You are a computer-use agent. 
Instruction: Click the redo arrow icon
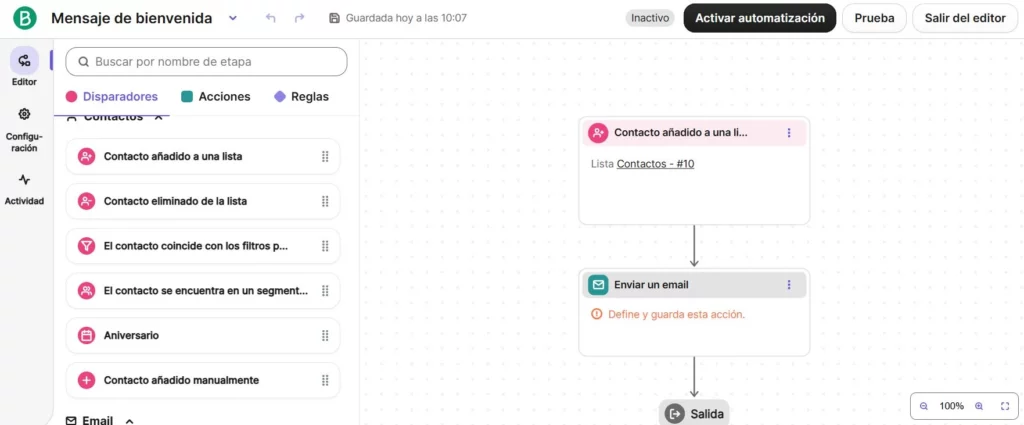click(x=300, y=18)
